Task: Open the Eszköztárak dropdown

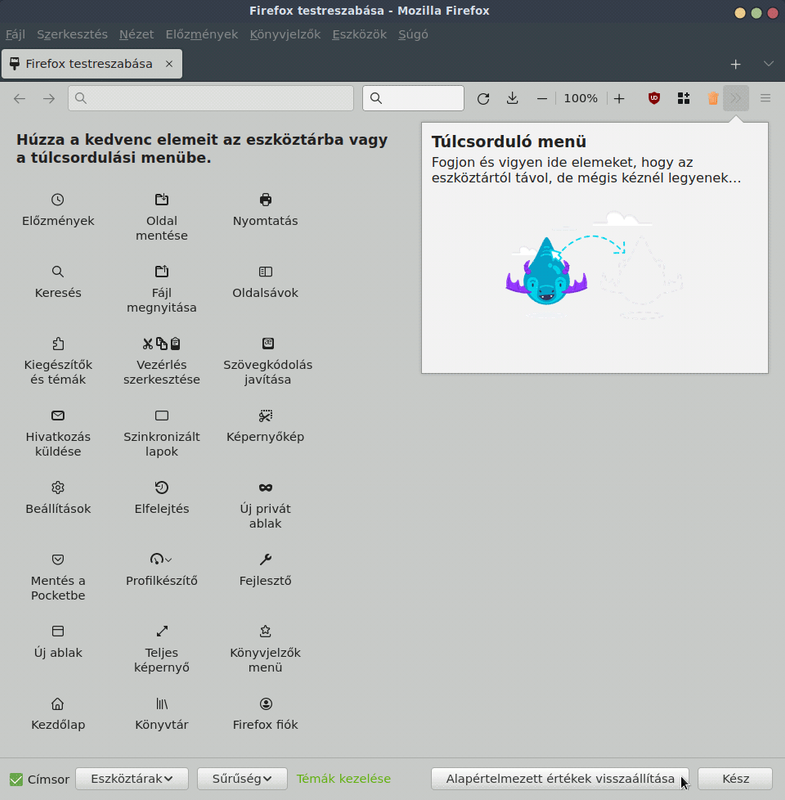Action: click(x=132, y=779)
